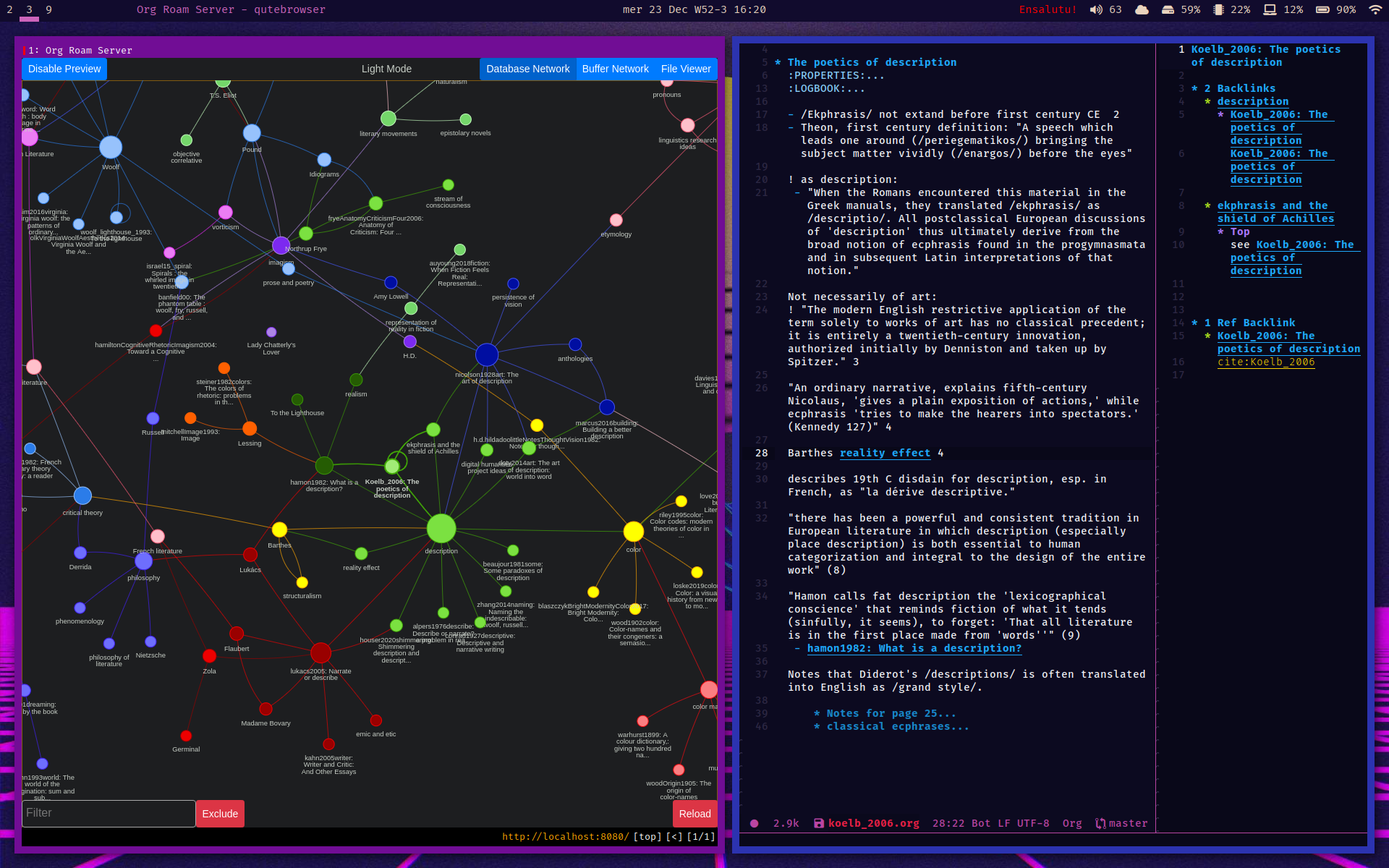
Task: Click the Buffer Network tab
Action: coord(614,69)
